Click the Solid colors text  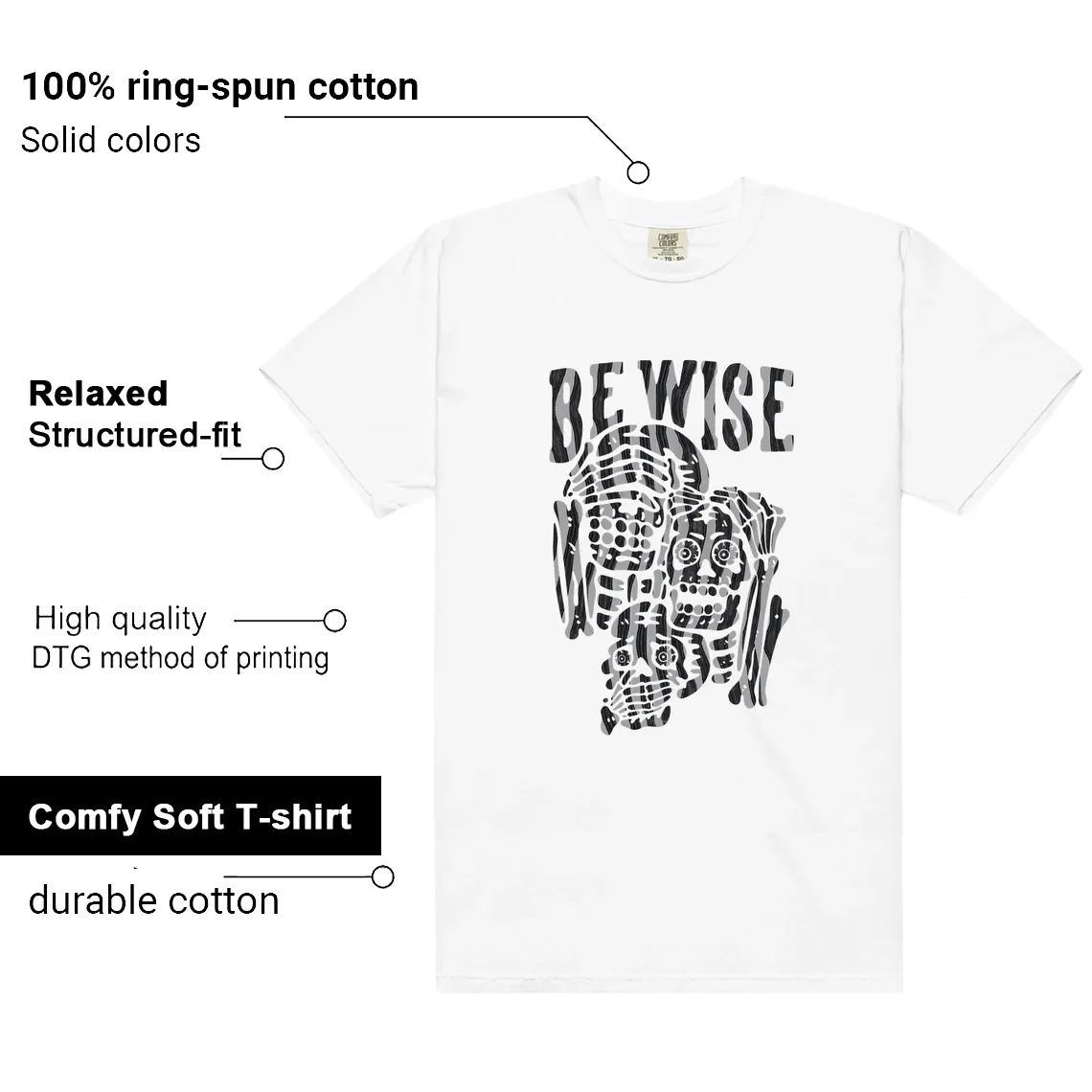point(111,141)
